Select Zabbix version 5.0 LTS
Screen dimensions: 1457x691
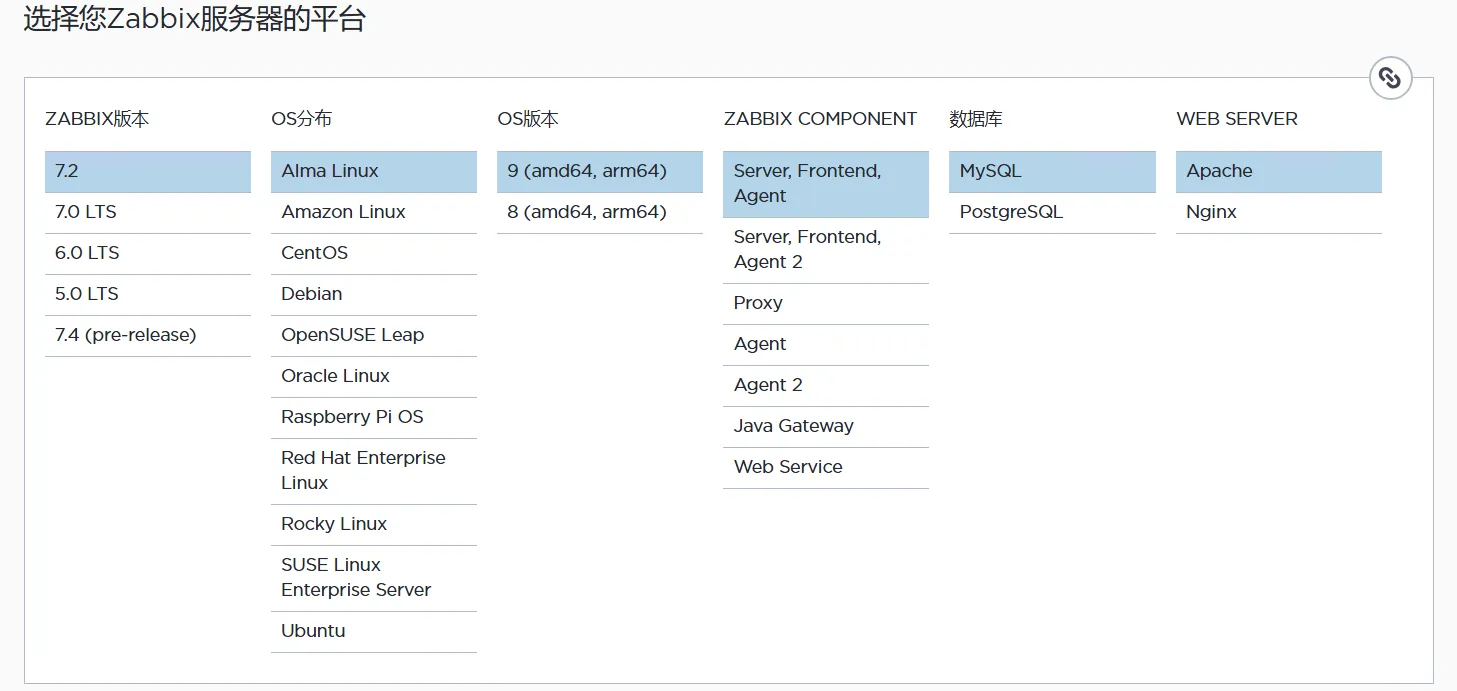[148, 294]
